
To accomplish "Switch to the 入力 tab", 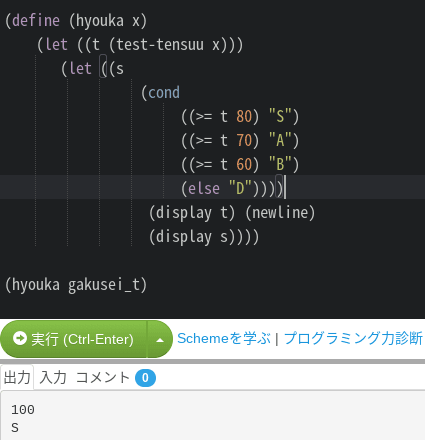I will pos(53,378).
